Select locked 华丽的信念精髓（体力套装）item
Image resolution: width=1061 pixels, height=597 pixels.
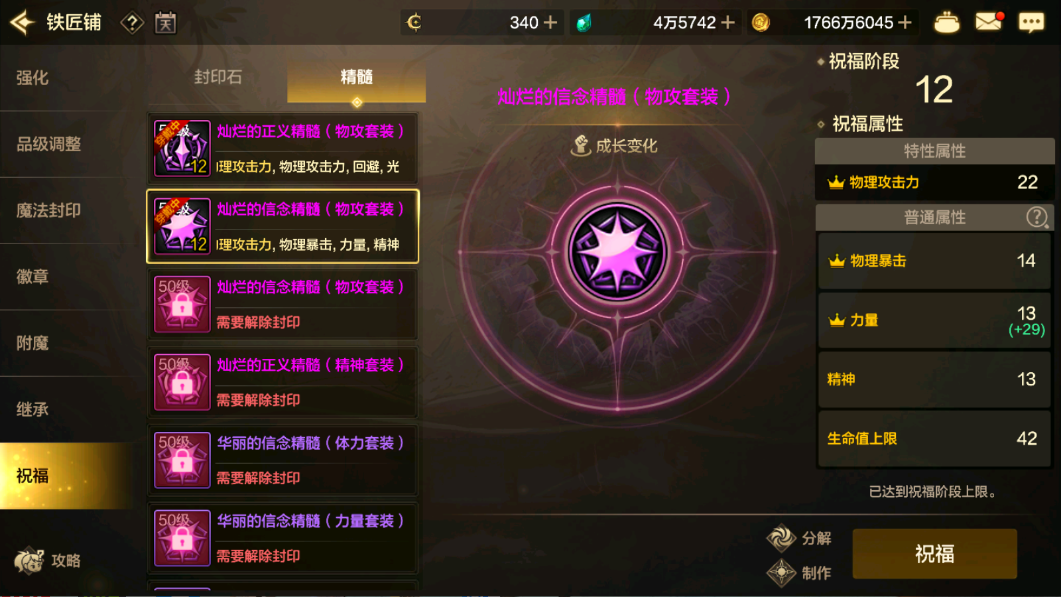[283, 460]
